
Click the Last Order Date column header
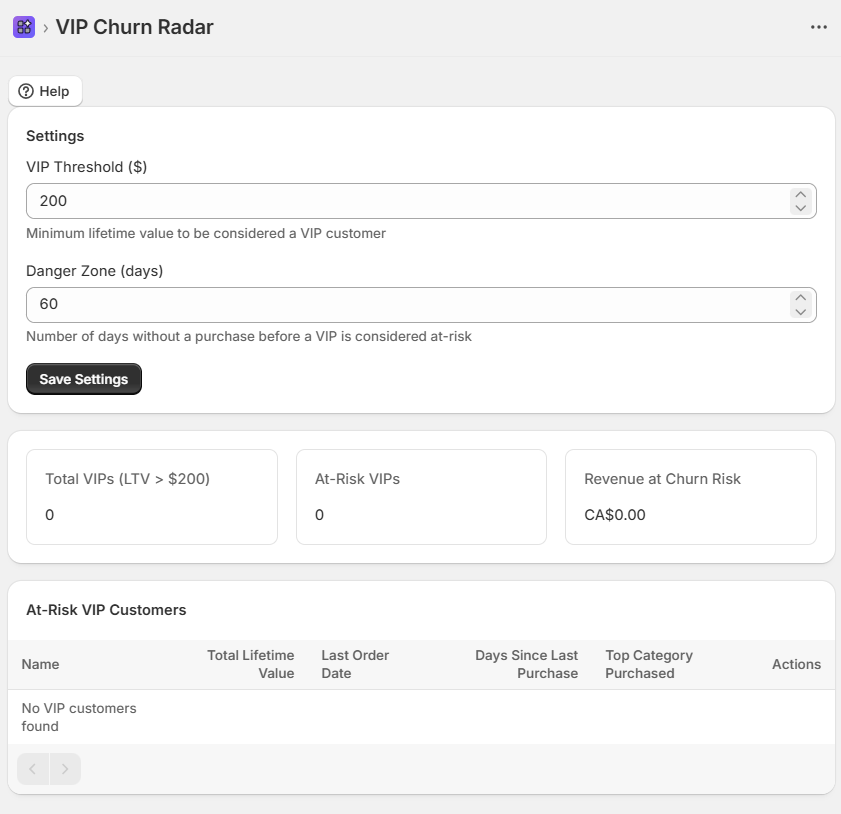(x=355, y=664)
